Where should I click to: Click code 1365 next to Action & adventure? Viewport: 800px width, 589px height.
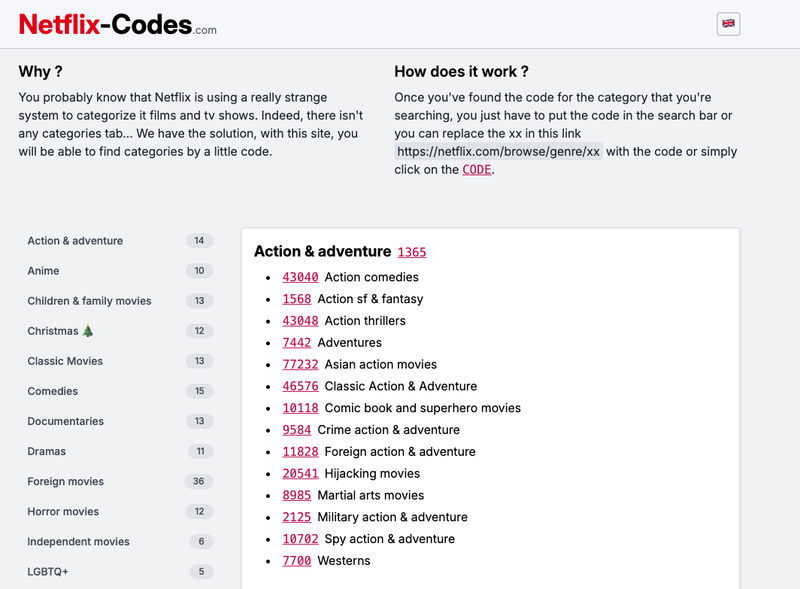point(412,252)
